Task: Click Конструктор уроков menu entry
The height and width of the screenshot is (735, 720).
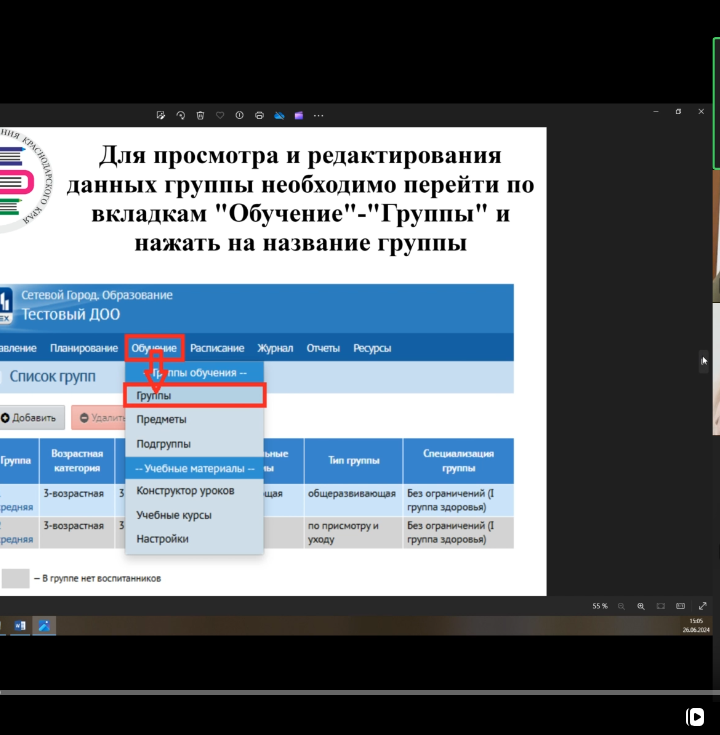Action: (185, 491)
